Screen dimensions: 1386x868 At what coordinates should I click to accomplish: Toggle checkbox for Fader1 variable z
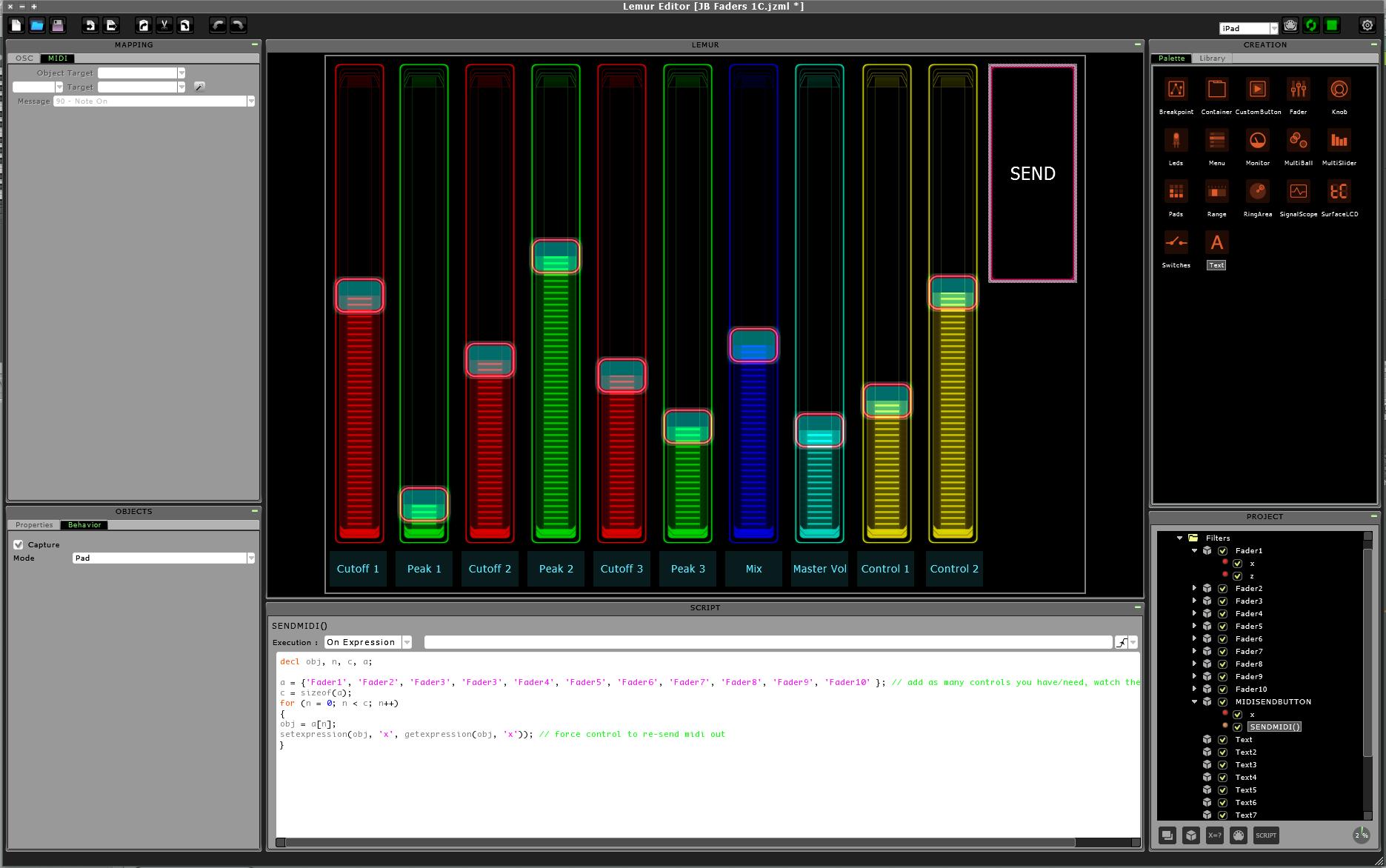[x=1238, y=576]
